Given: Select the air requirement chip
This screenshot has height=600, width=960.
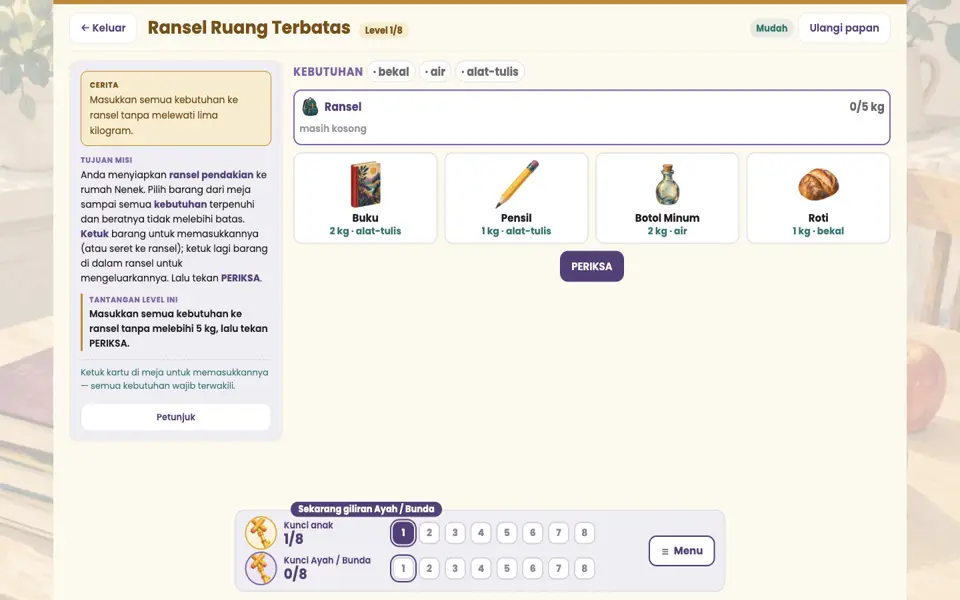Looking at the screenshot, I should click(435, 72).
